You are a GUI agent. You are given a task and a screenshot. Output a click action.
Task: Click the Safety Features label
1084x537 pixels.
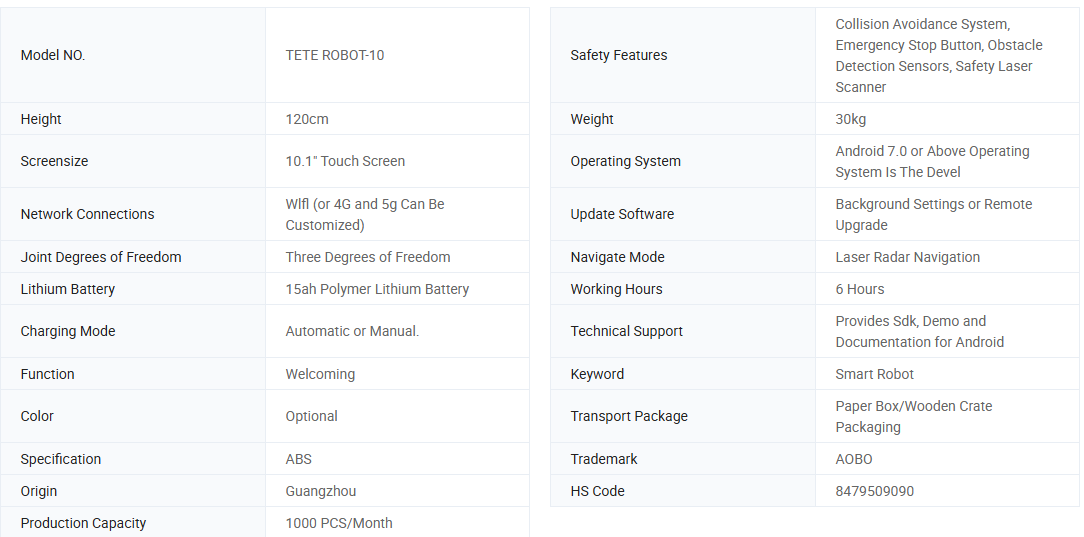coord(619,55)
